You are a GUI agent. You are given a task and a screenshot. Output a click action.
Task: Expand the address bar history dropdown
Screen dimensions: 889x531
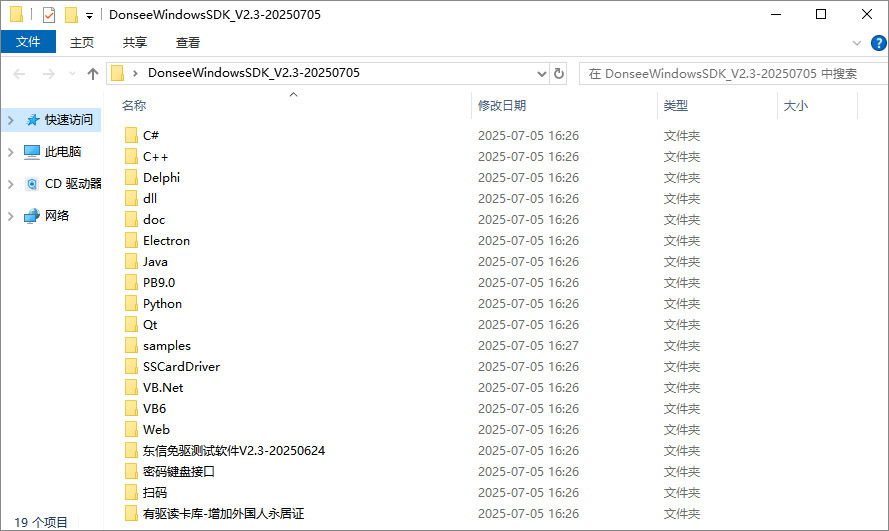point(542,73)
